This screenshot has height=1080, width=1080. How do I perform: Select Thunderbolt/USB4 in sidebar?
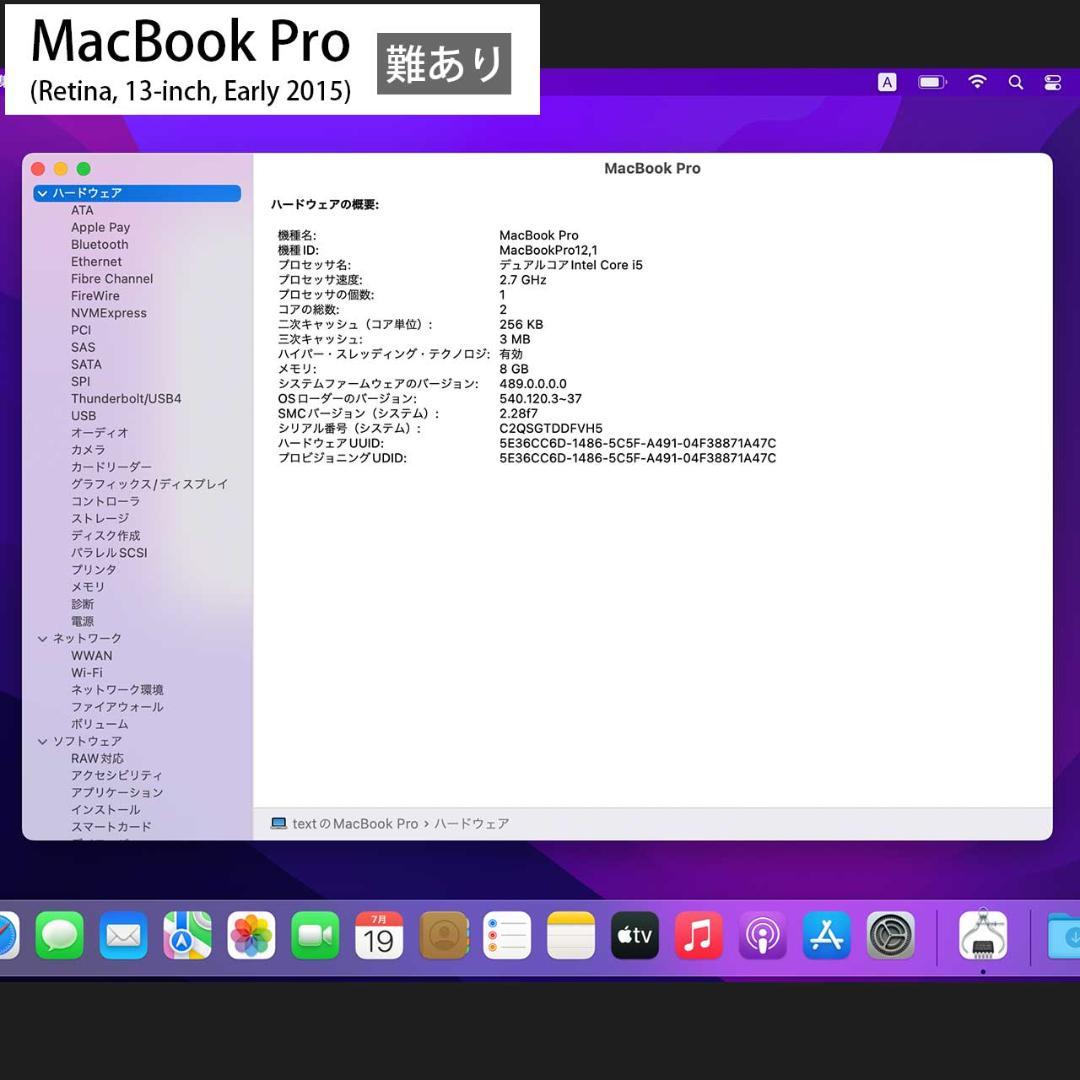point(126,399)
